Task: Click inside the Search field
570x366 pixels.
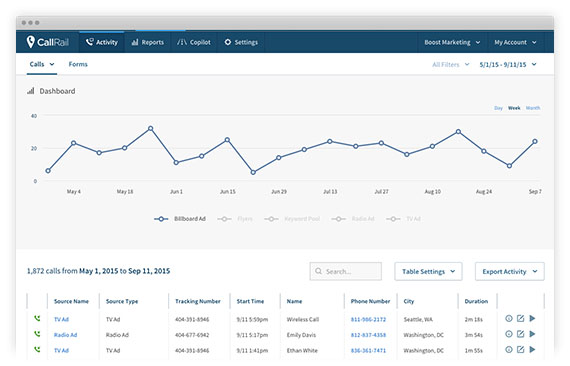Action: click(346, 272)
